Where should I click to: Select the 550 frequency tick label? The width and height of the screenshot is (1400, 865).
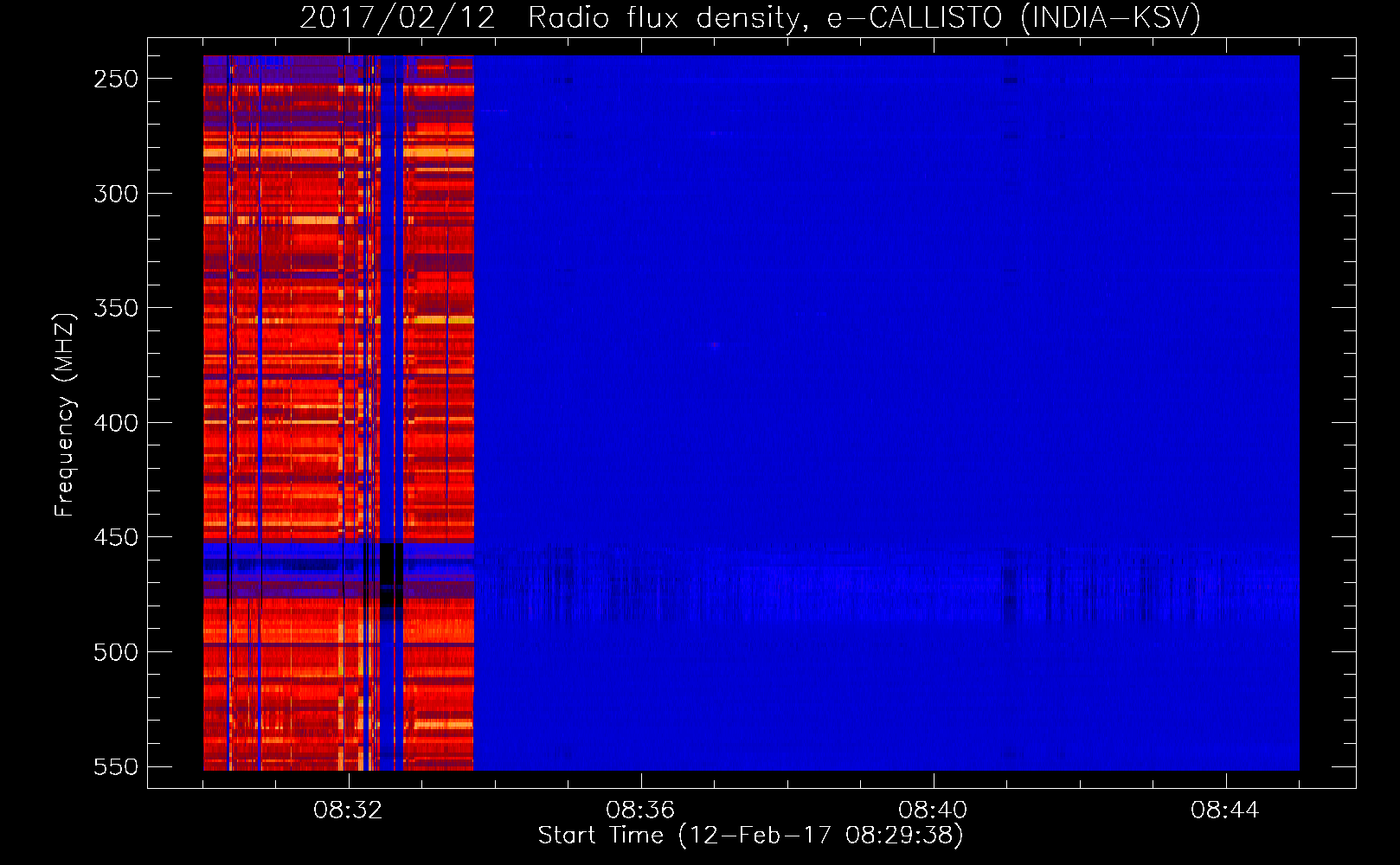click(116, 766)
